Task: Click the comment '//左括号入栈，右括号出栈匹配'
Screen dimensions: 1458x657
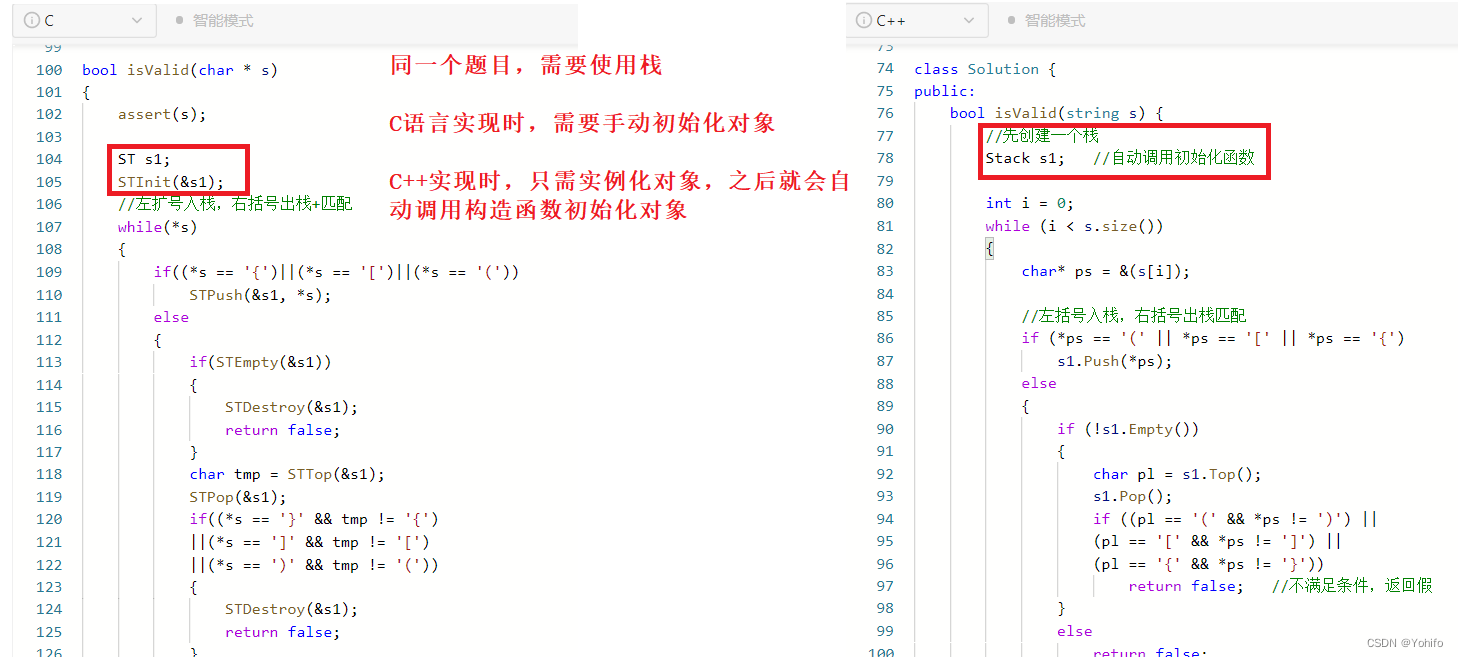Action: pos(1134,315)
